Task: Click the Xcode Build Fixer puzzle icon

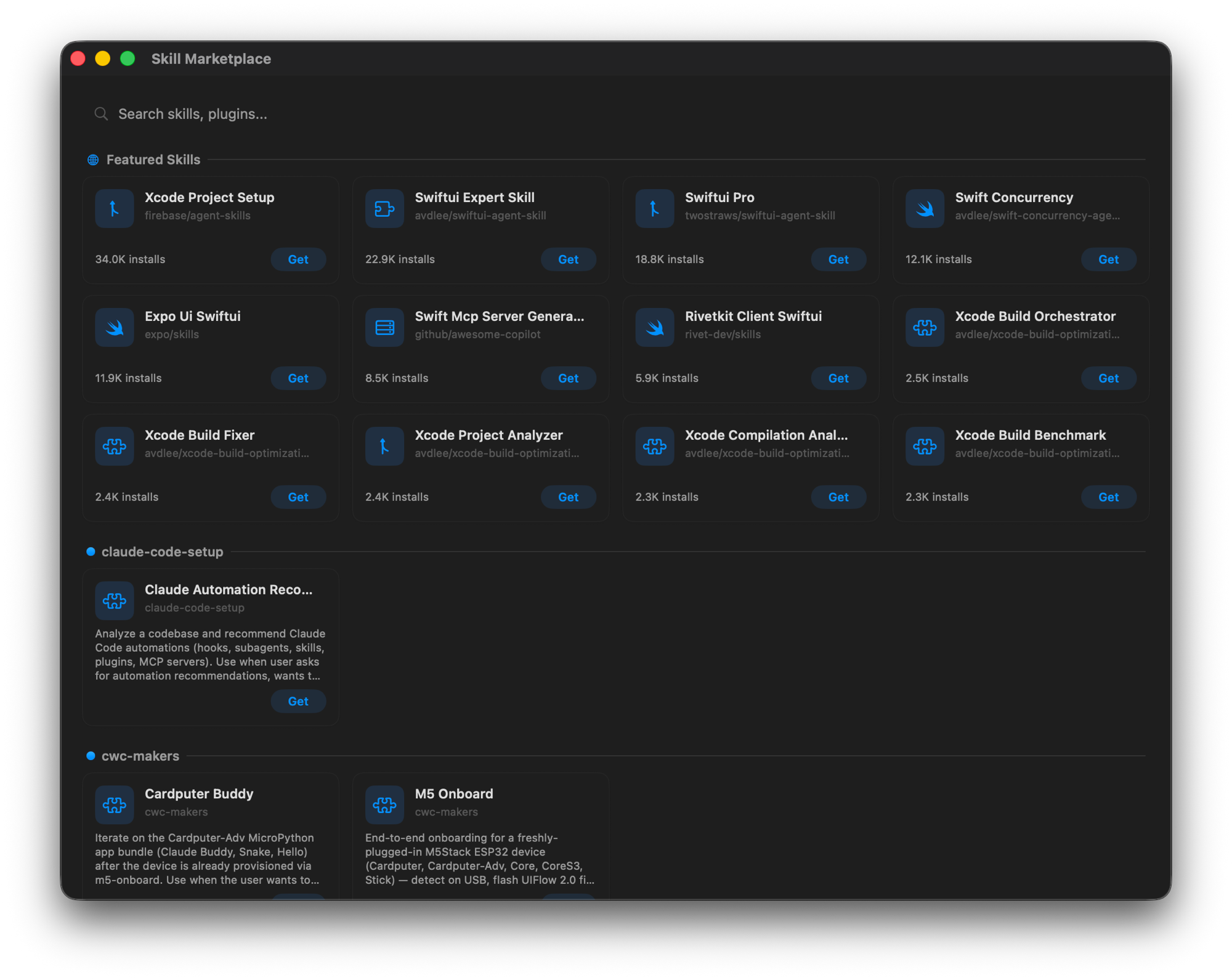Action: pos(114,446)
